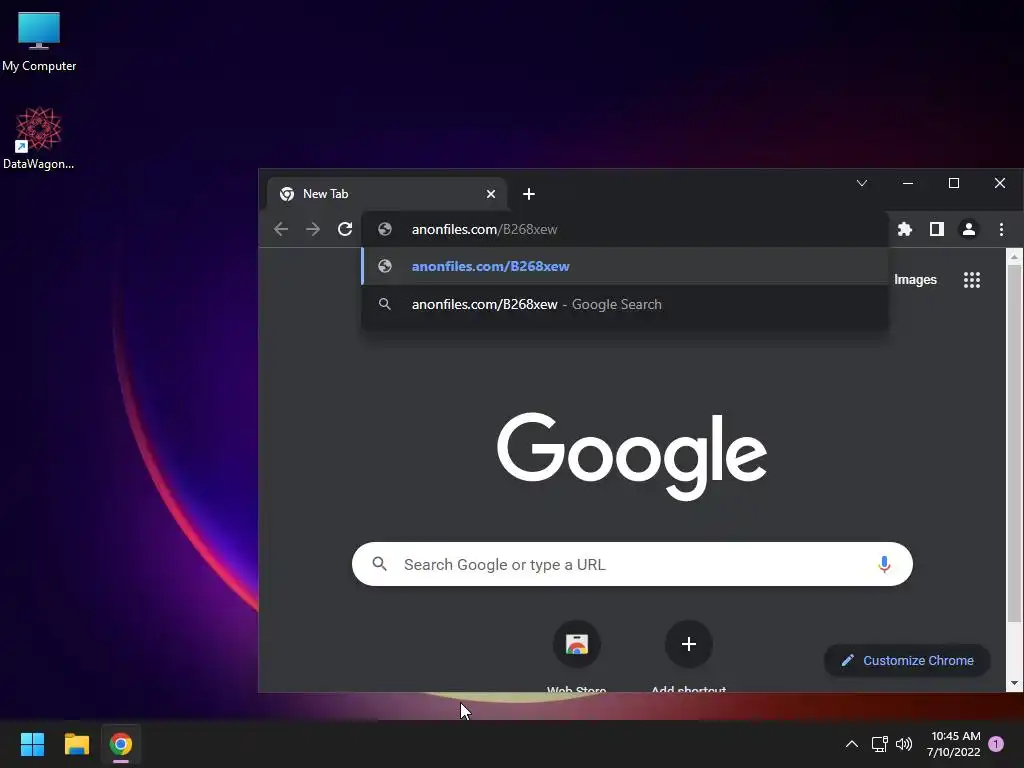Click the globe icon in address bar
The height and width of the screenshot is (768, 1024).
tap(385, 229)
